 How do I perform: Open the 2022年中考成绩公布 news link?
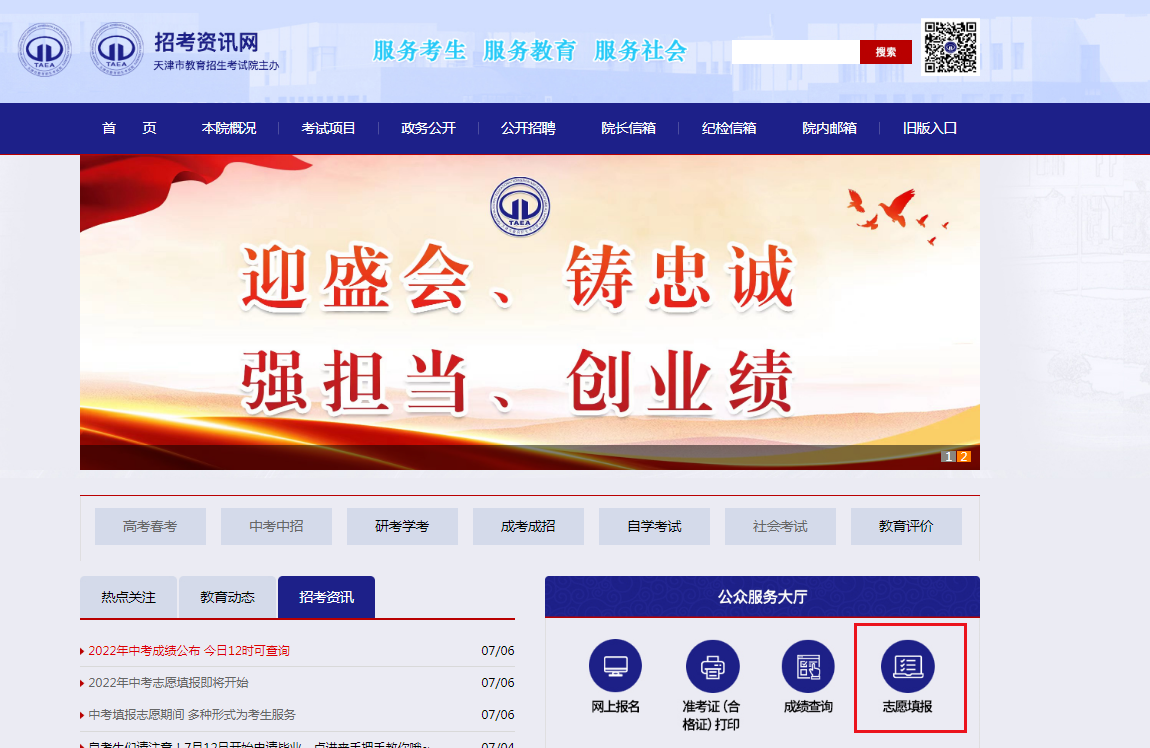pyautogui.click(x=189, y=651)
